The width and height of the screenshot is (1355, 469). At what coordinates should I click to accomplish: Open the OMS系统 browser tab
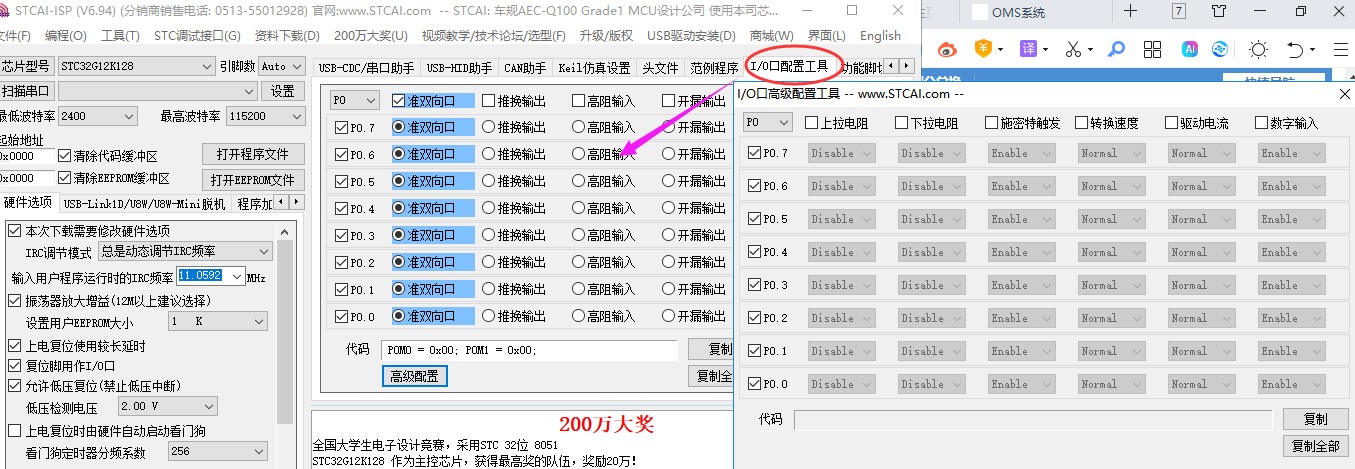(1019, 12)
